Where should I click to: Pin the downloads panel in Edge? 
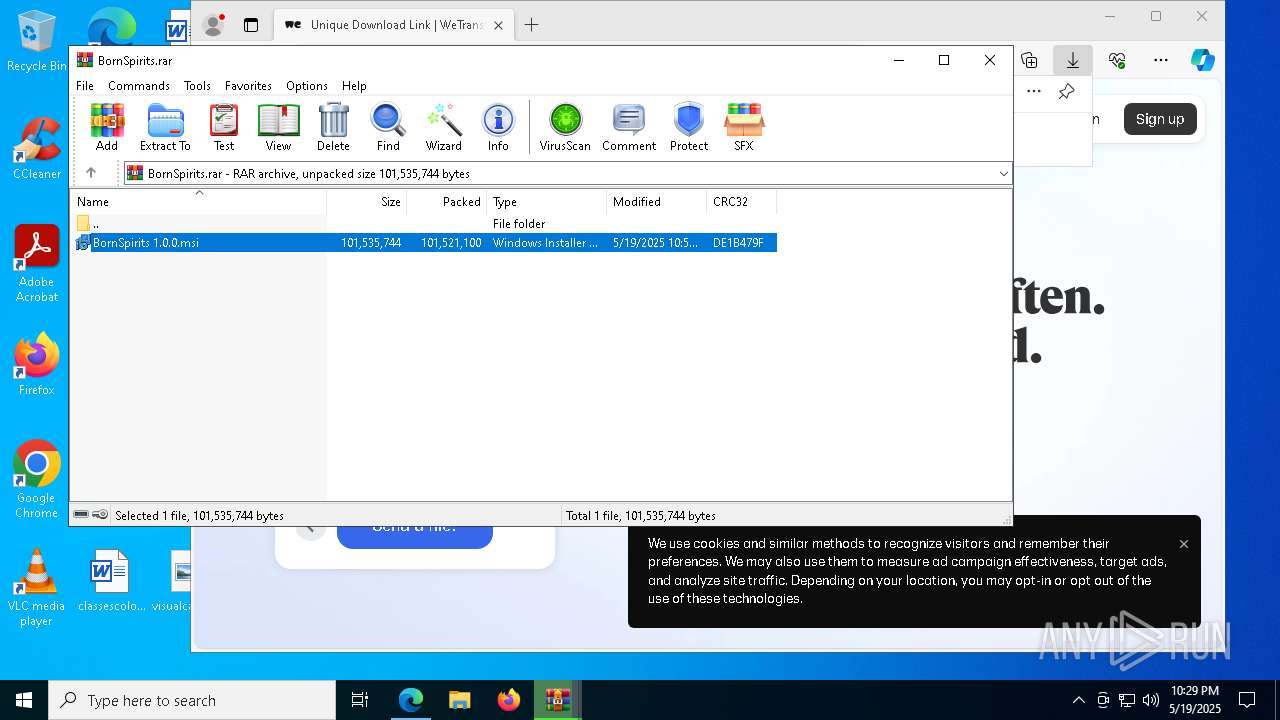(1066, 92)
